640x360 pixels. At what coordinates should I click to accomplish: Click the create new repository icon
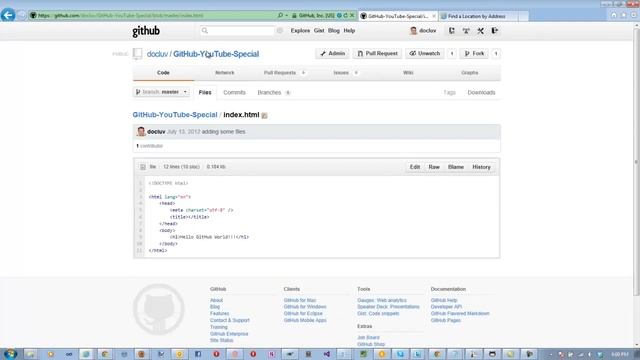[451, 31]
